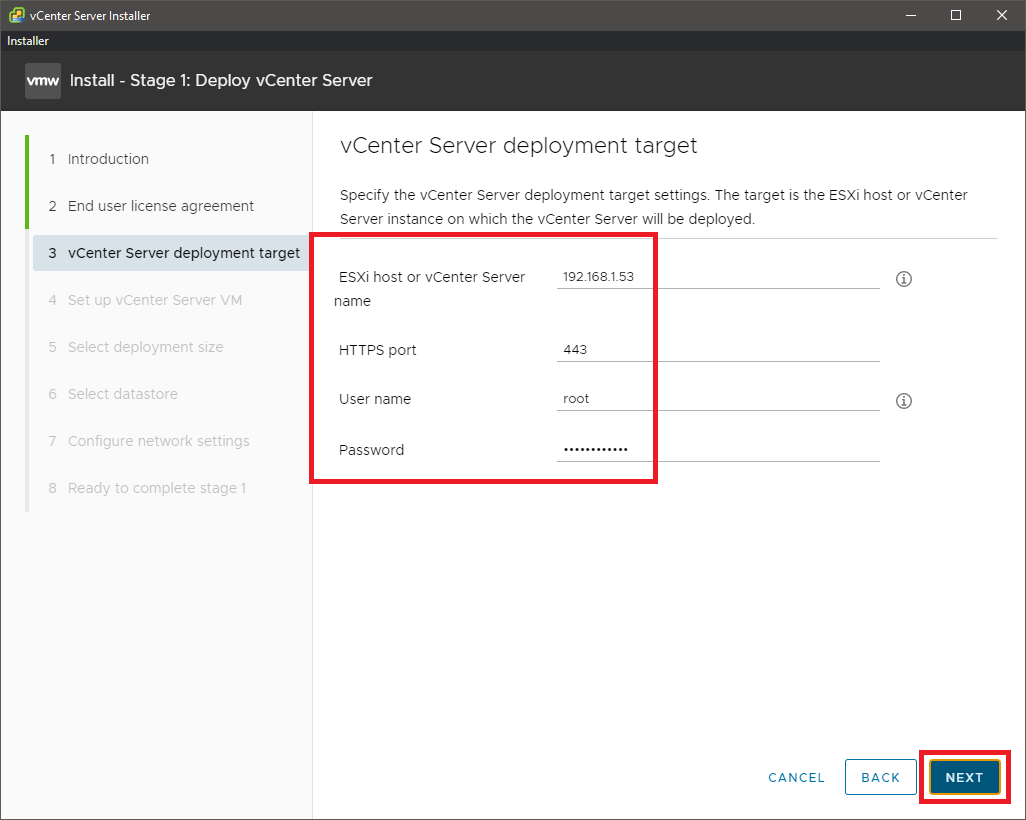Click Select deployment size step
This screenshot has height=820, width=1026.
[x=145, y=347]
